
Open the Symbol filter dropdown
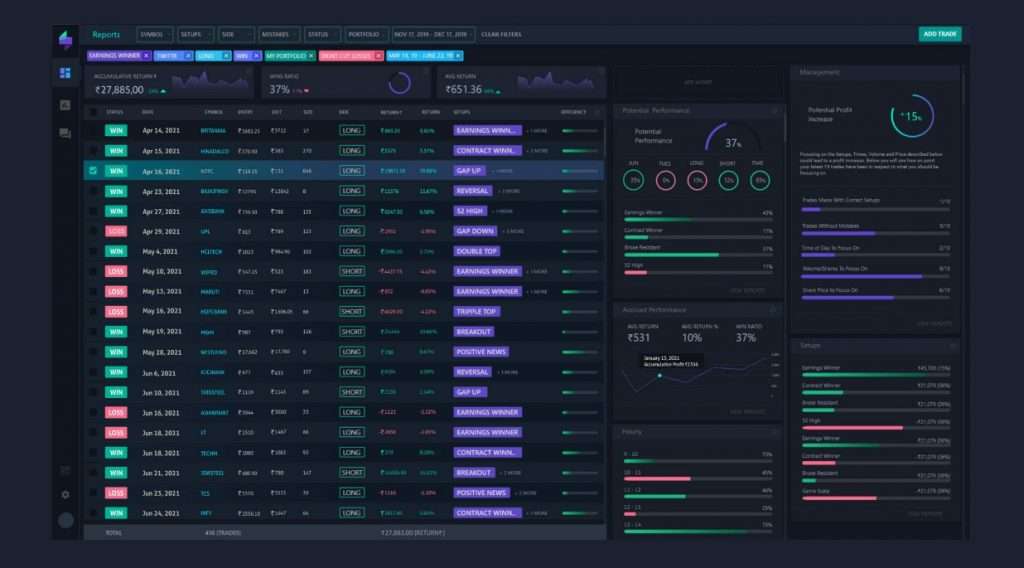155,35
